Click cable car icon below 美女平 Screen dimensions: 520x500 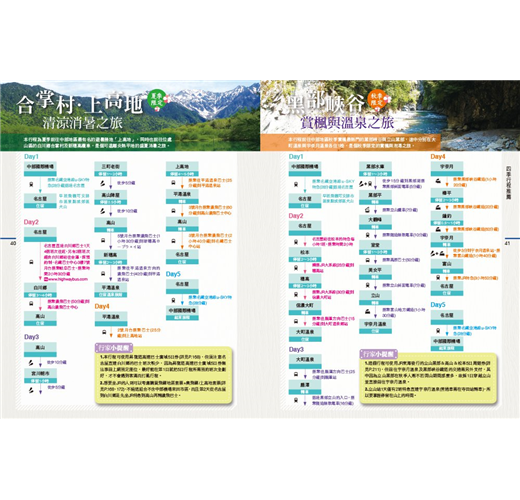point(367,285)
